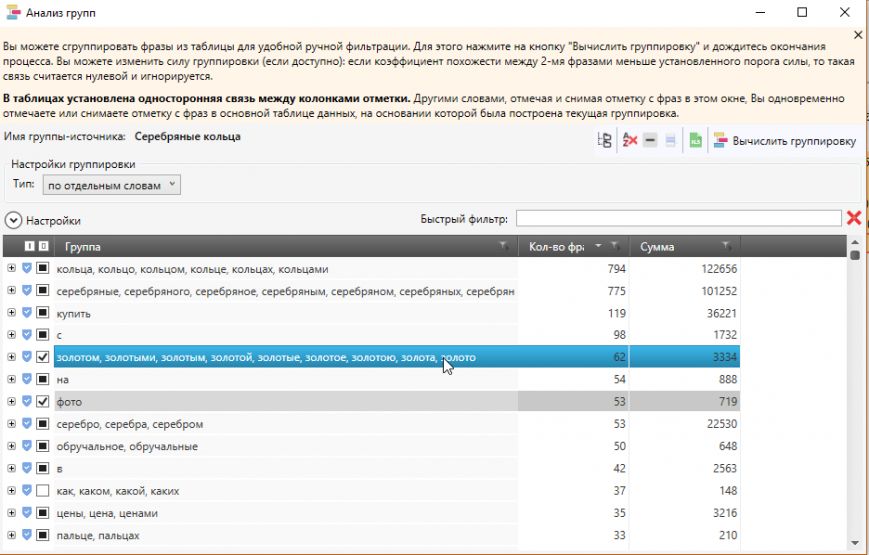Maximize the Анализ групп window

(x=802, y=12)
